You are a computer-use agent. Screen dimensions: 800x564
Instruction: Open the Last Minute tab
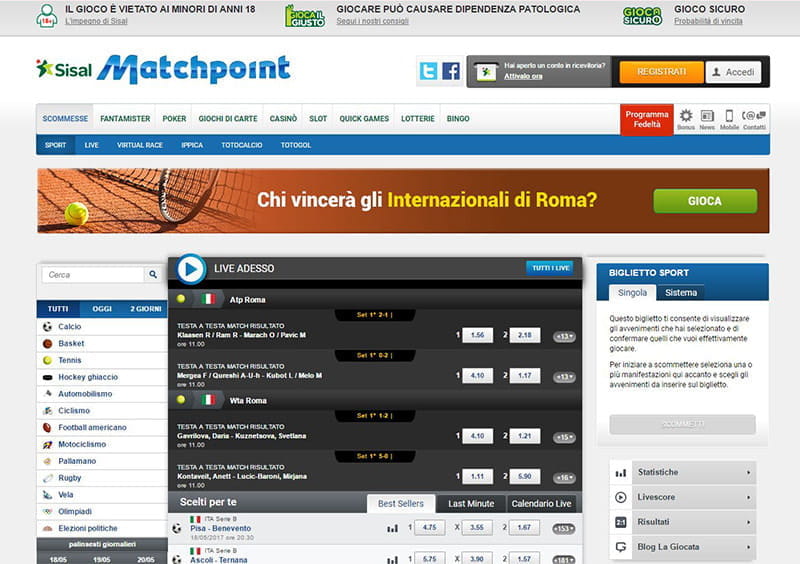pyautogui.click(x=471, y=504)
